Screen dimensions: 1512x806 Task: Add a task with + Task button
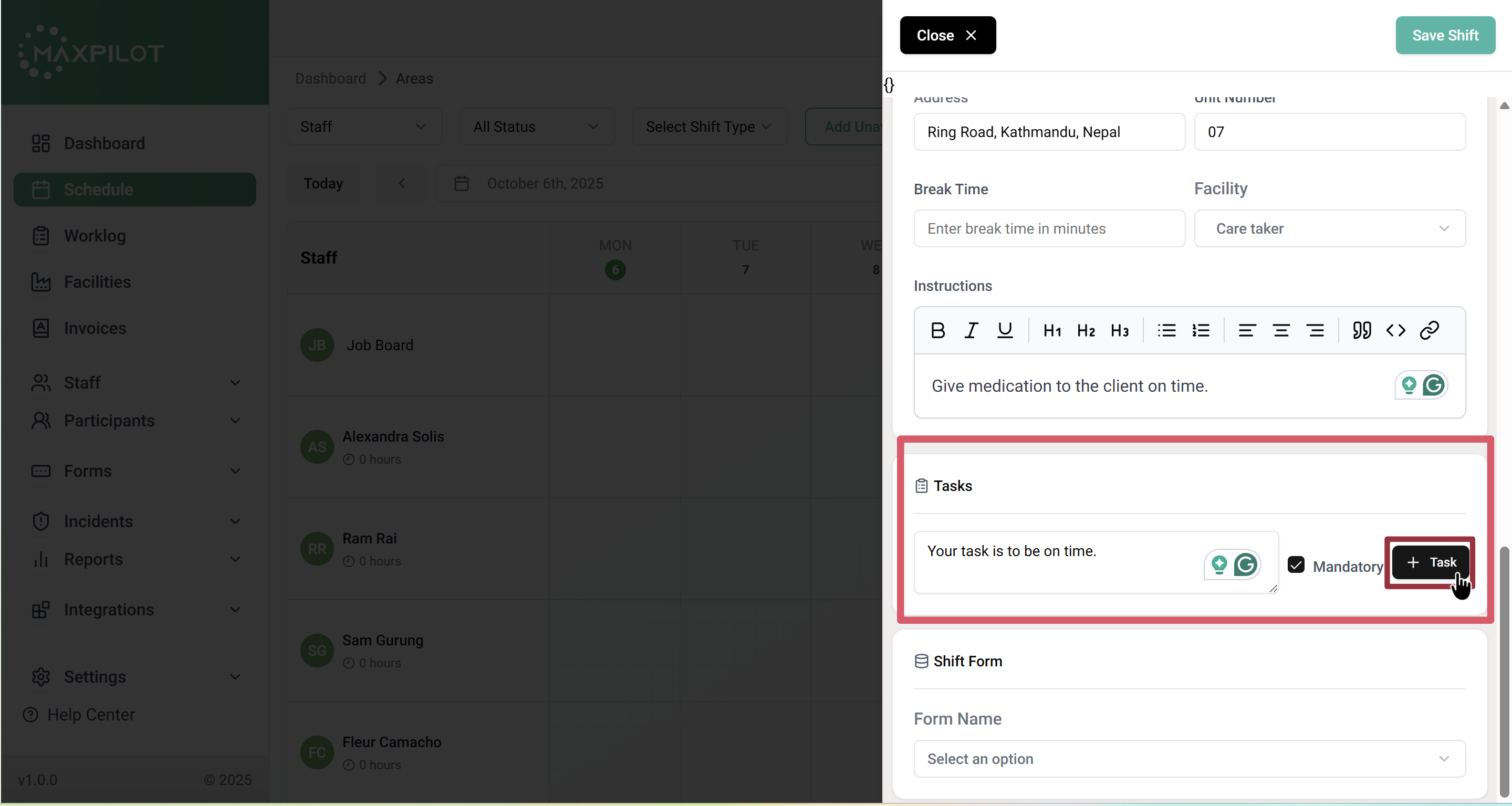1431,562
